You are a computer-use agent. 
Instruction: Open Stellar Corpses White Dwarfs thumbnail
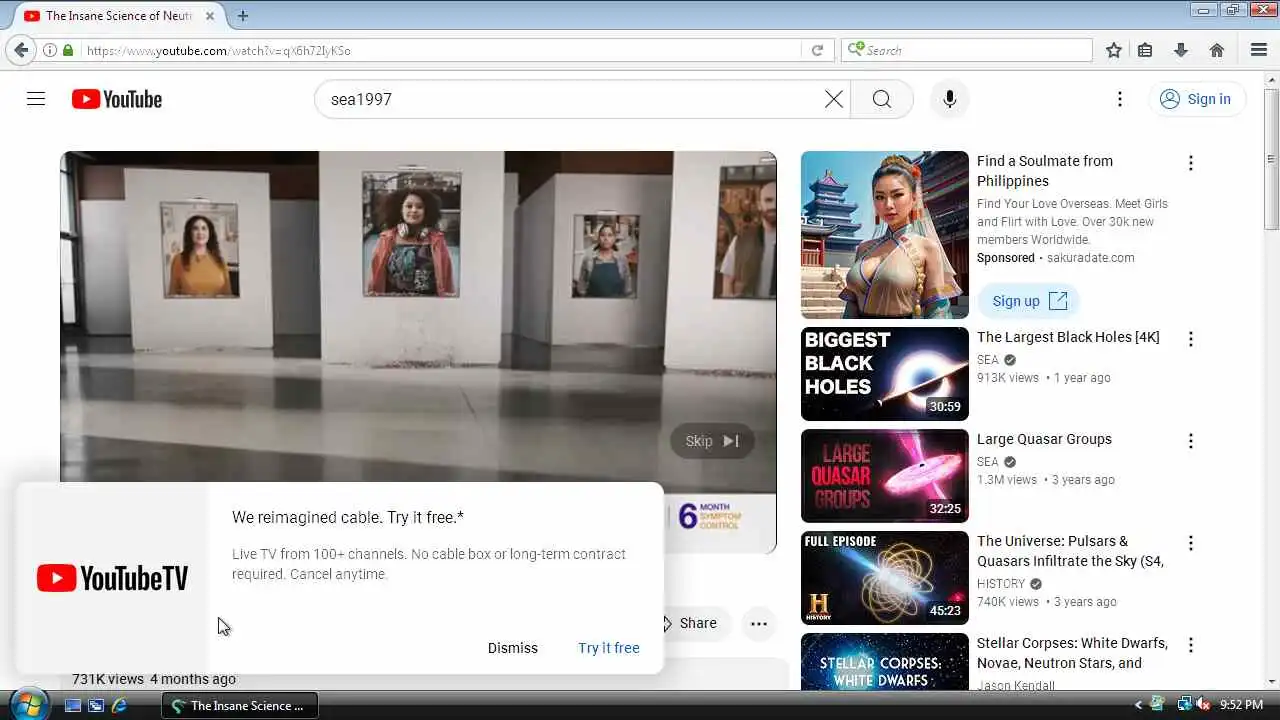[x=885, y=662]
